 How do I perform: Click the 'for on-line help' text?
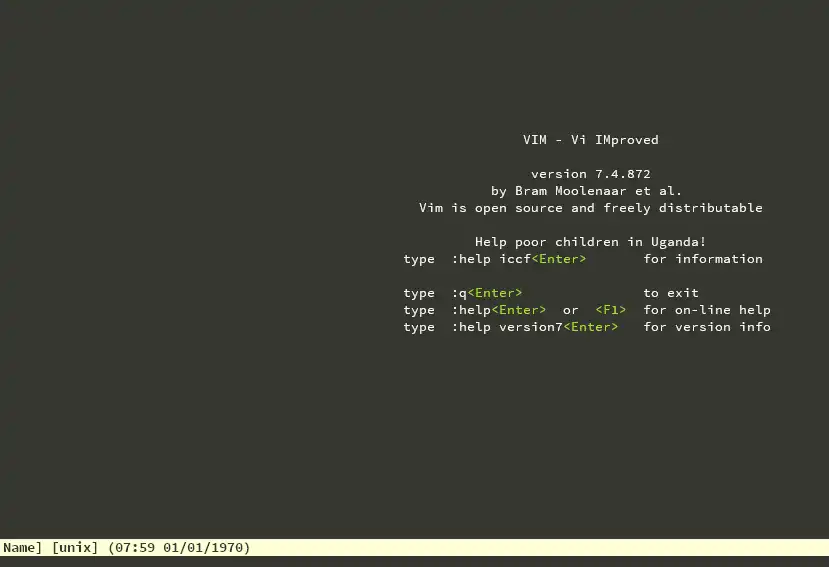(x=707, y=310)
